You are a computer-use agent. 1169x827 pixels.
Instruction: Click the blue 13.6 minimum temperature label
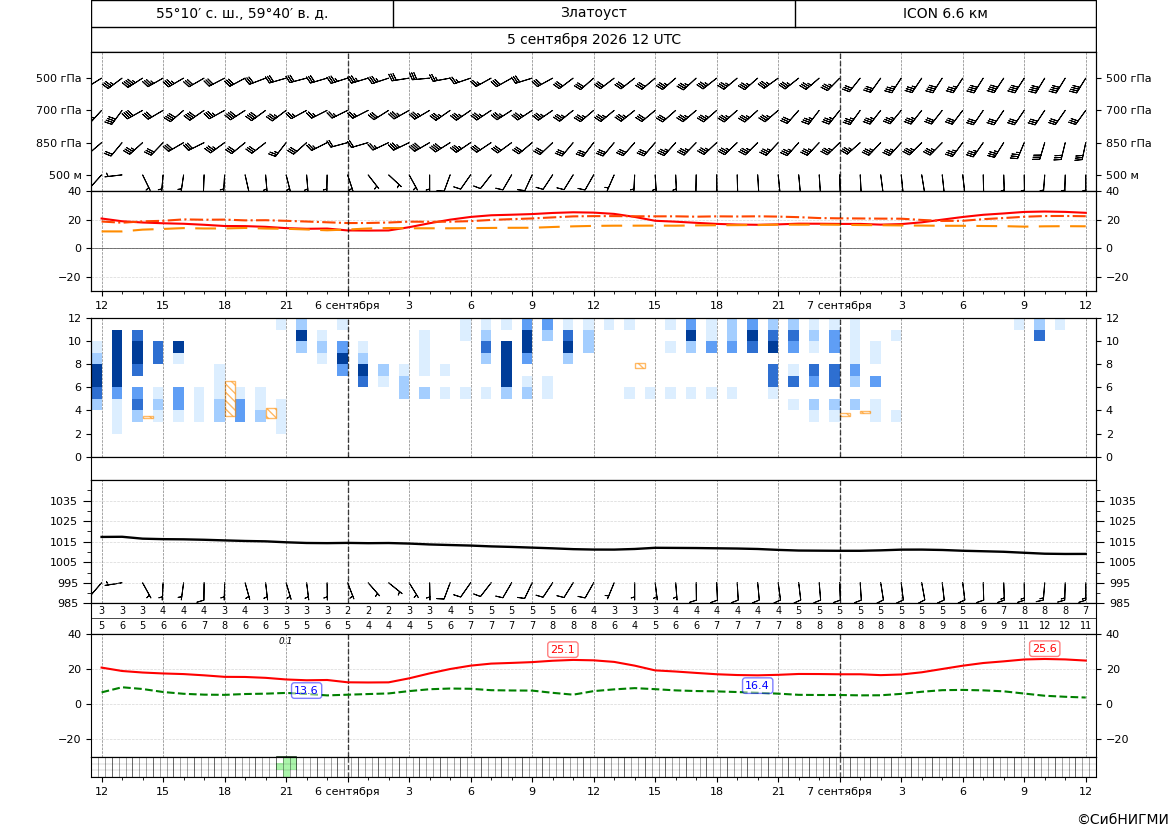(306, 690)
